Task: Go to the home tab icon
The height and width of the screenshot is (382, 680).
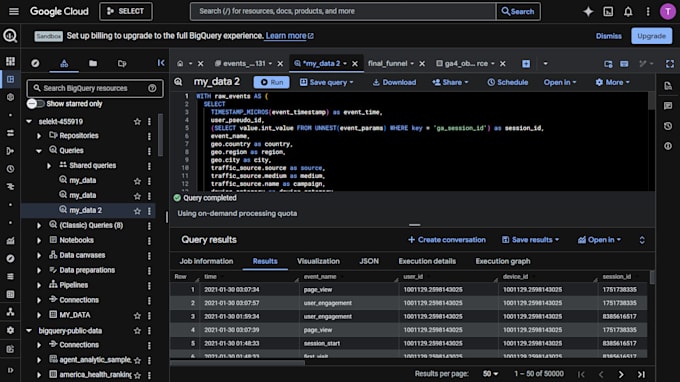Action: (x=180, y=64)
